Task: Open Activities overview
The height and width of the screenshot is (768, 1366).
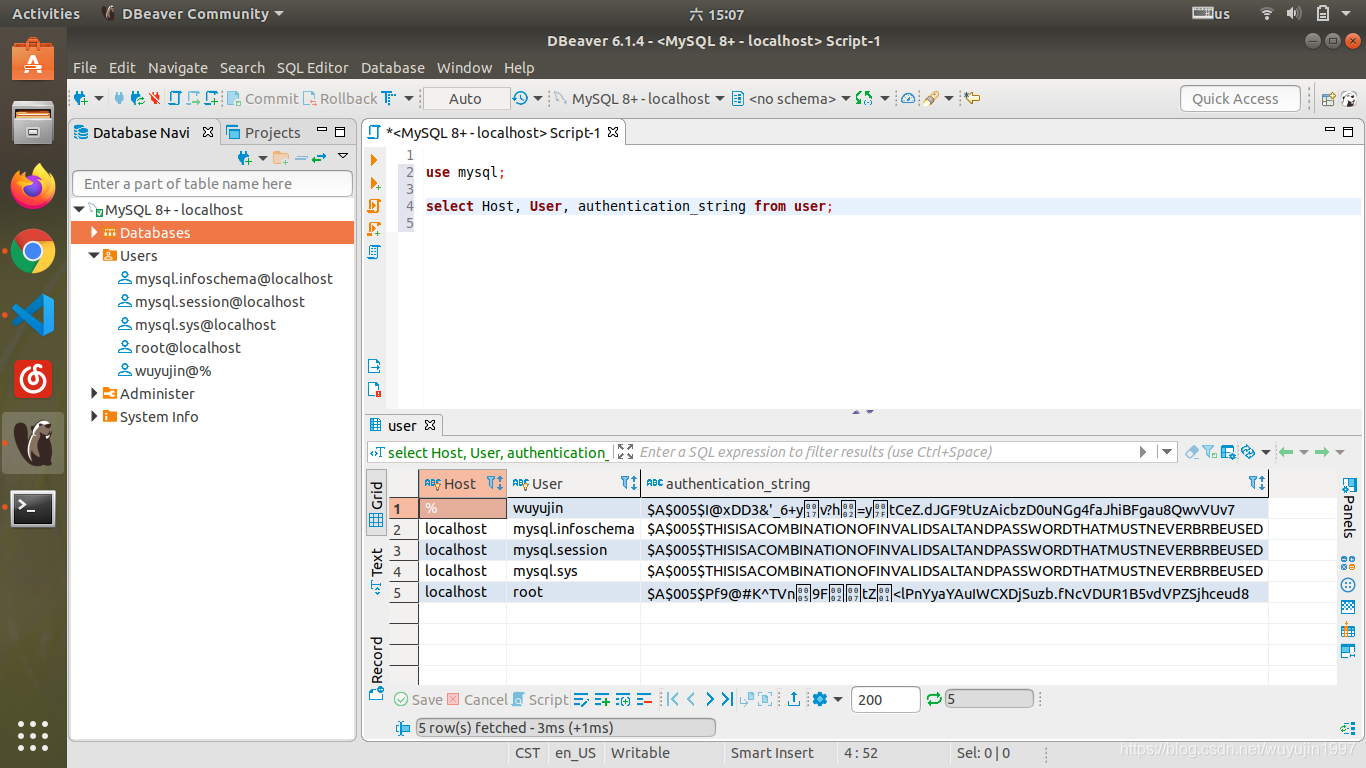Action: pyautogui.click(x=46, y=14)
